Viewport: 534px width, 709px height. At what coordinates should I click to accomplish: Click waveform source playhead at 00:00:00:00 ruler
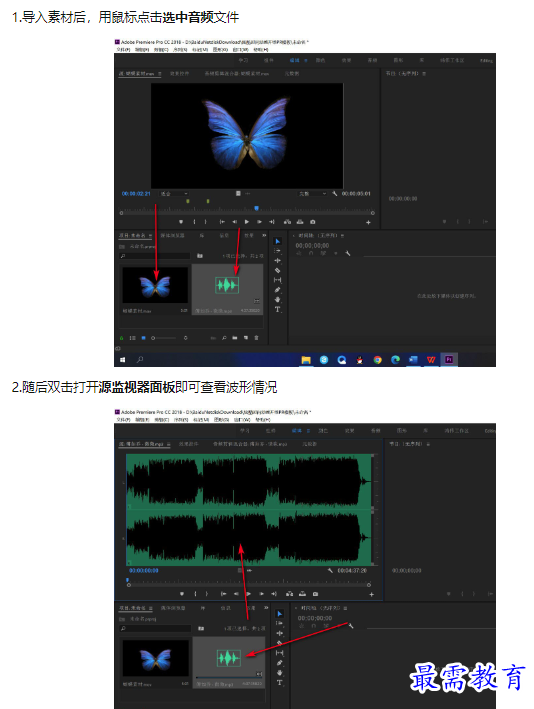[128, 581]
